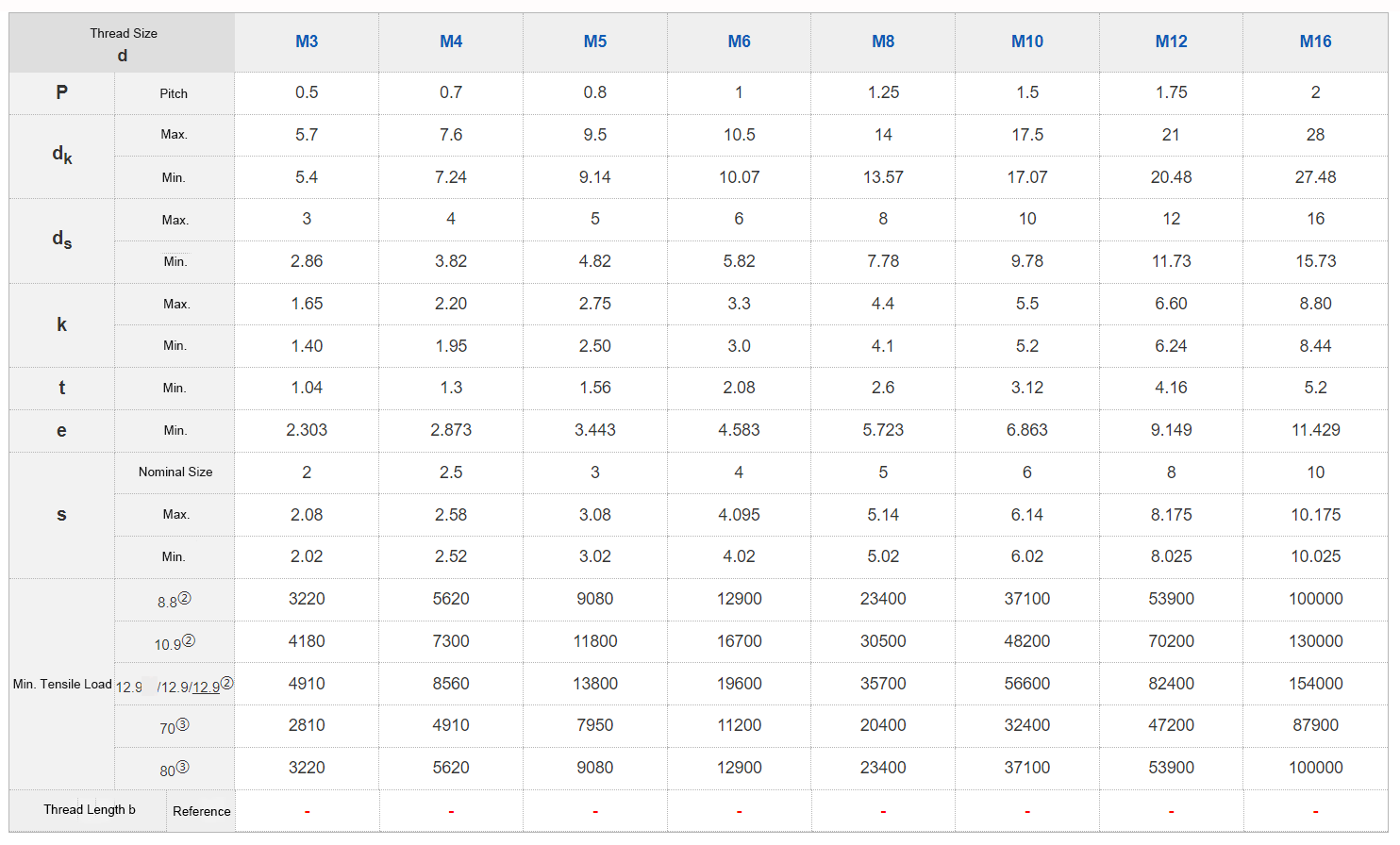The width and height of the screenshot is (1400, 845).
Task: Open the M10 thread size link
Action: point(1027,41)
